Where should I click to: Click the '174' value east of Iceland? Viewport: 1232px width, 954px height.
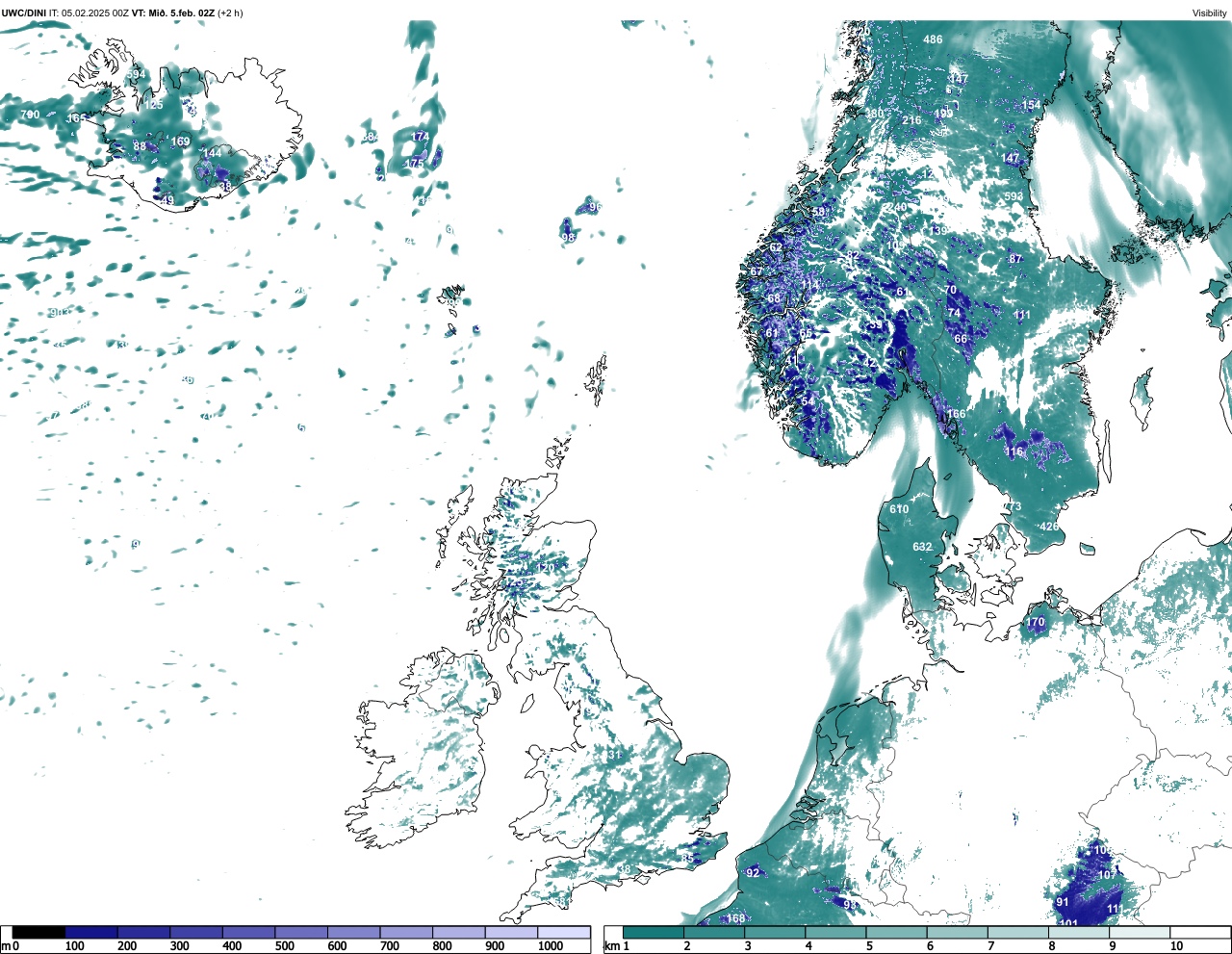click(x=420, y=137)
